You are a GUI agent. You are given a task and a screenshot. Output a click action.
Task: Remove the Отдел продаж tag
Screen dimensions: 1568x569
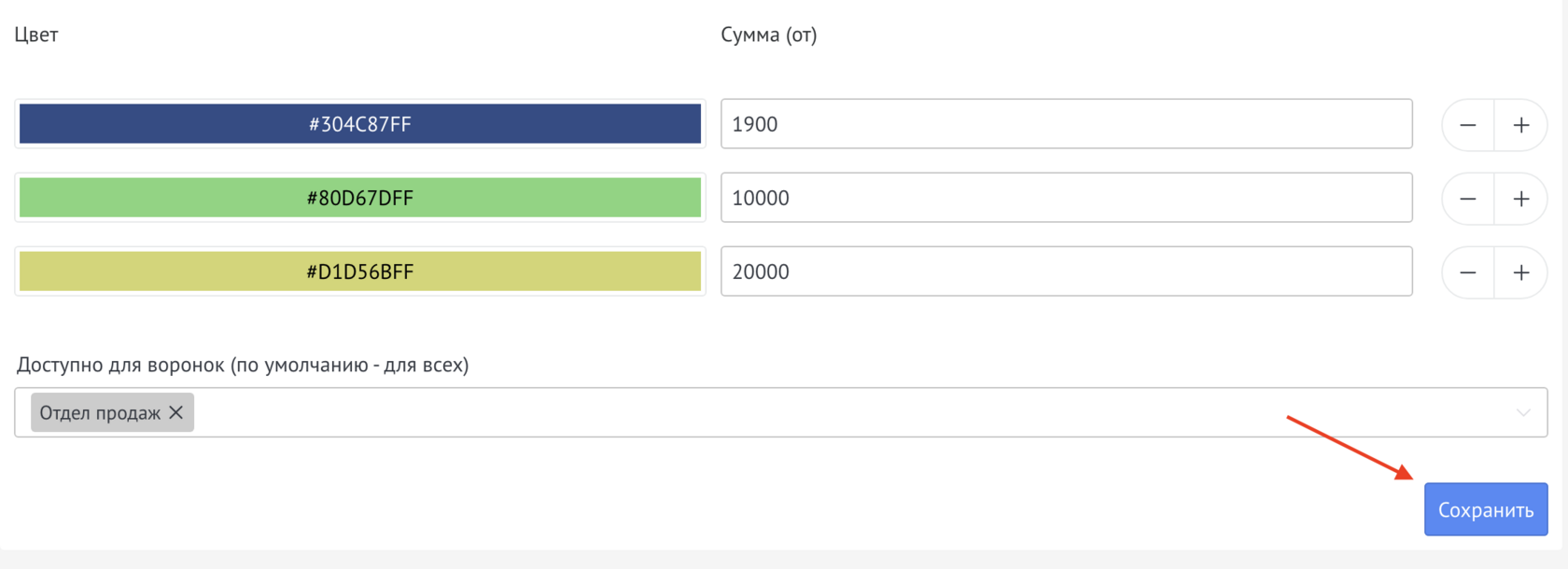click(176, 412)
